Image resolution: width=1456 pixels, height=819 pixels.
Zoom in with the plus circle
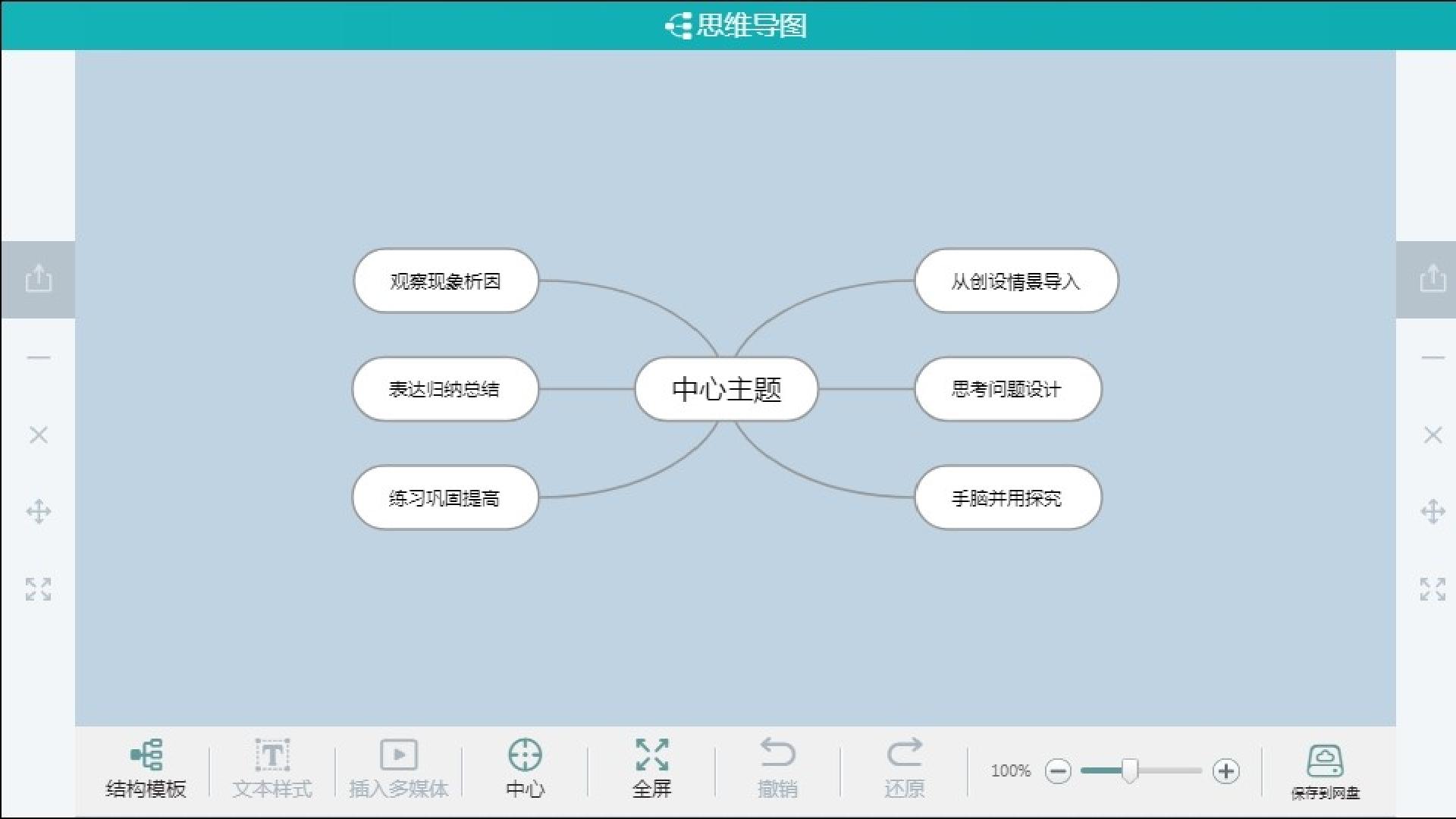tap(1225, 771)
